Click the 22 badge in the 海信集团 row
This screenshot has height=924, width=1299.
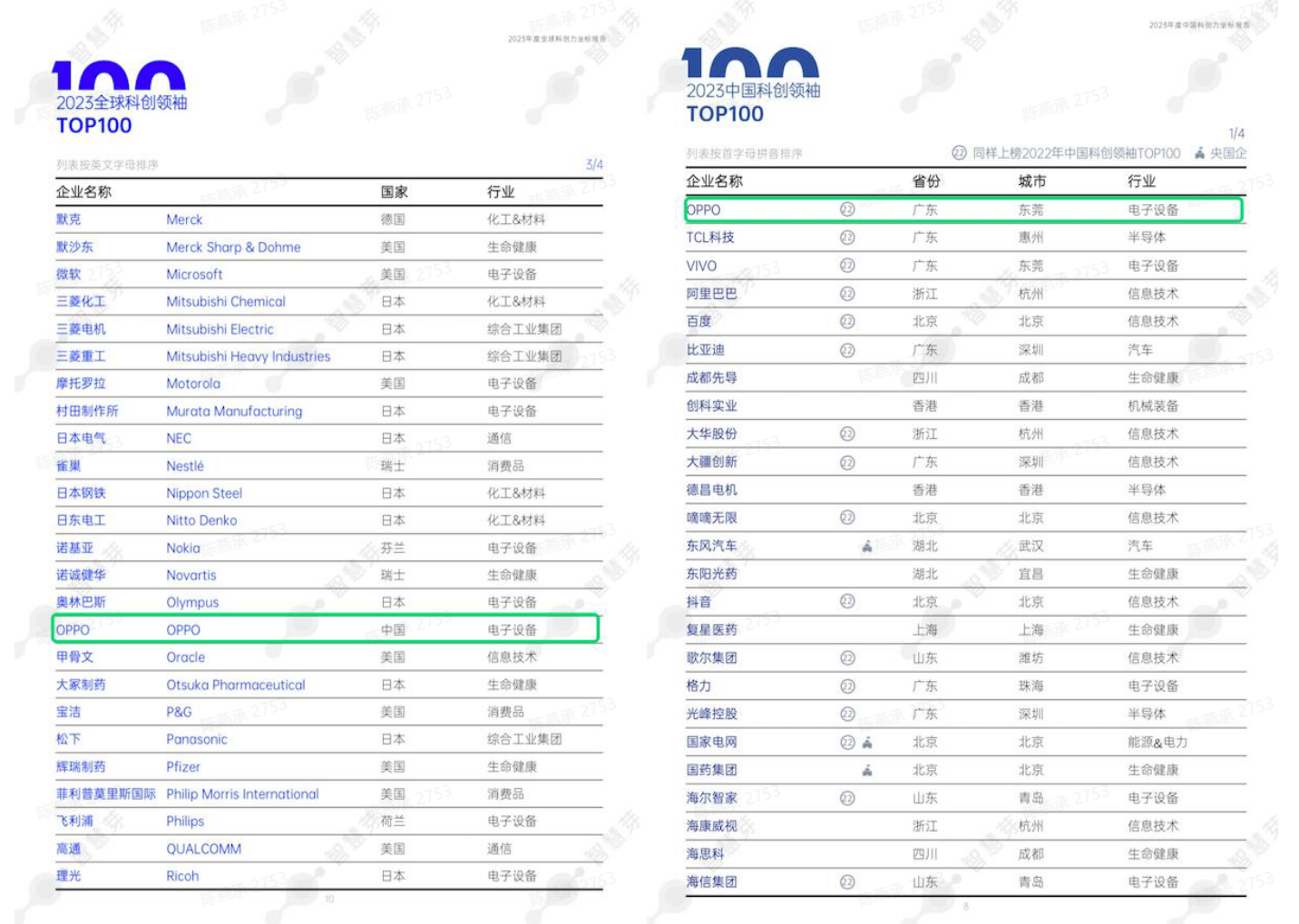pyautogui.click(x=847, y=882)
